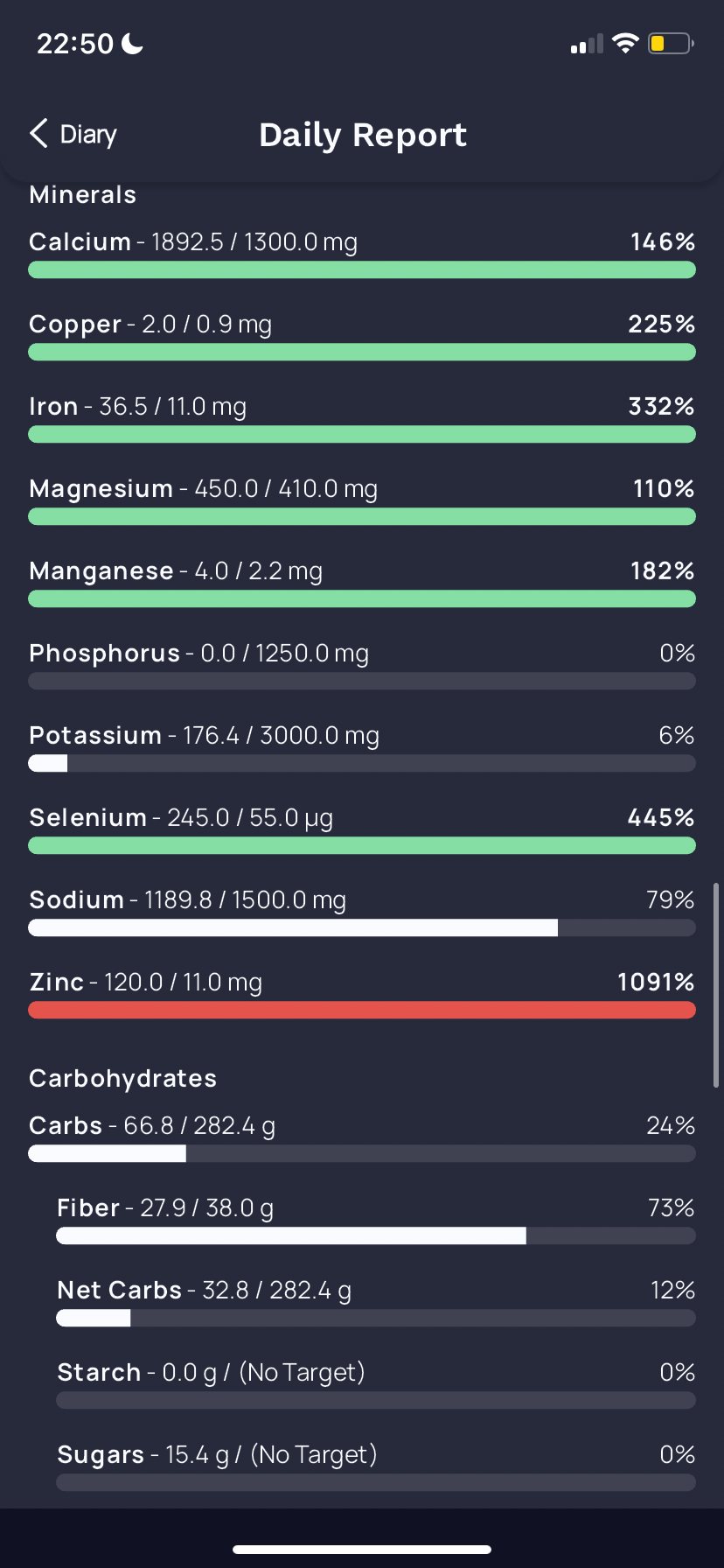Tap the back chevron icon beside Diary
724x1568 pixels.
click(x=38, y=134)
